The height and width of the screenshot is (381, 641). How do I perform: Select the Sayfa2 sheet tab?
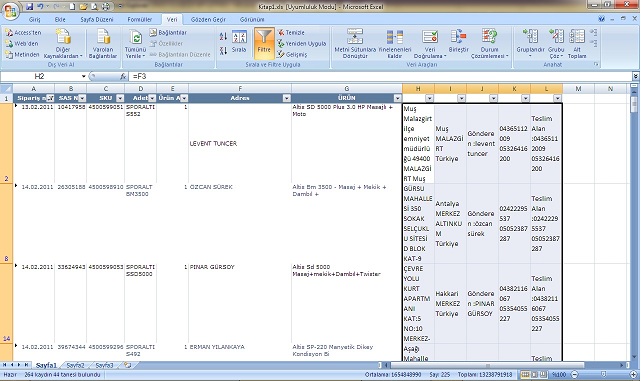75,365
